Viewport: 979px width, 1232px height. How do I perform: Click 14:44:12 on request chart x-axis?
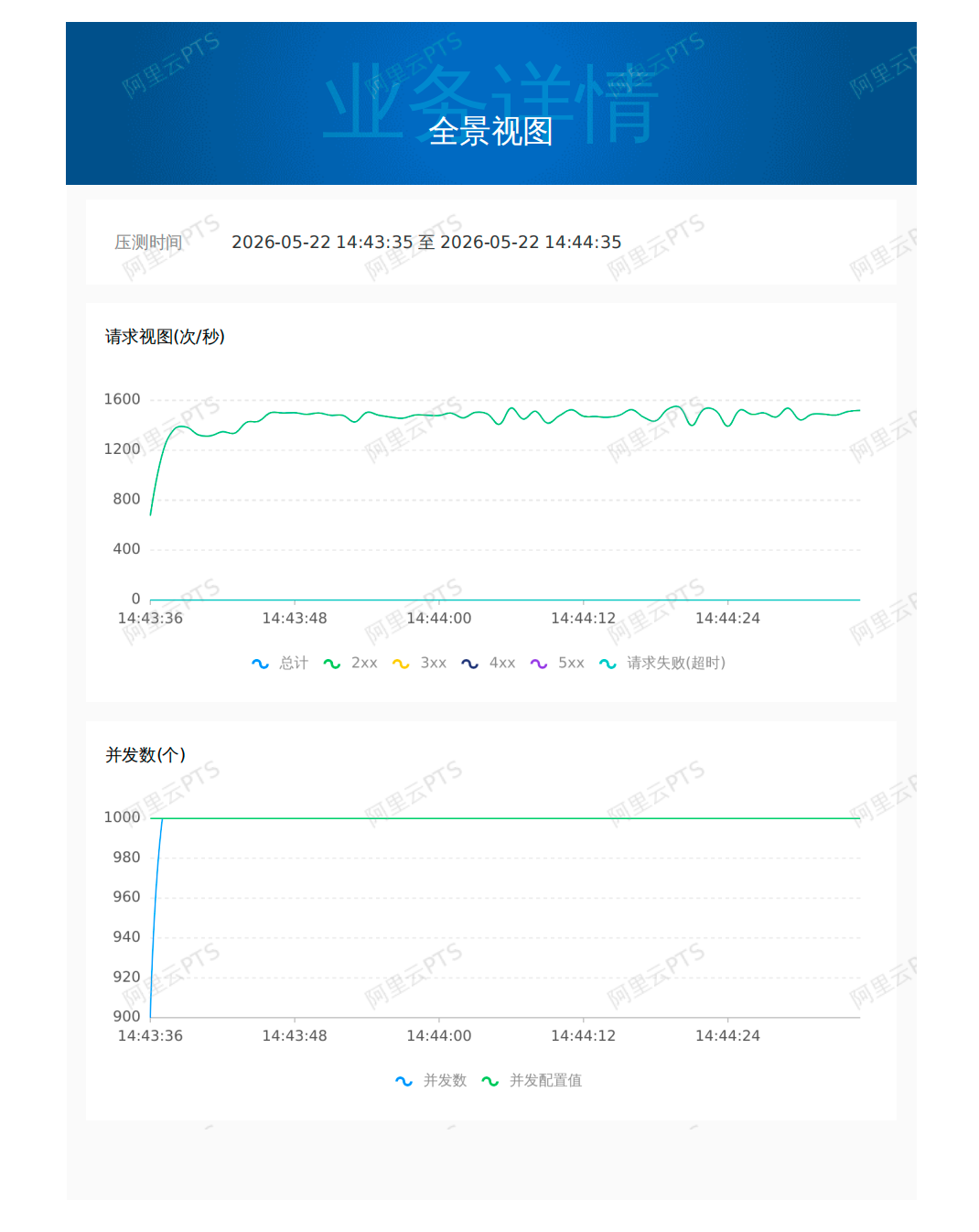pos(584,618)
